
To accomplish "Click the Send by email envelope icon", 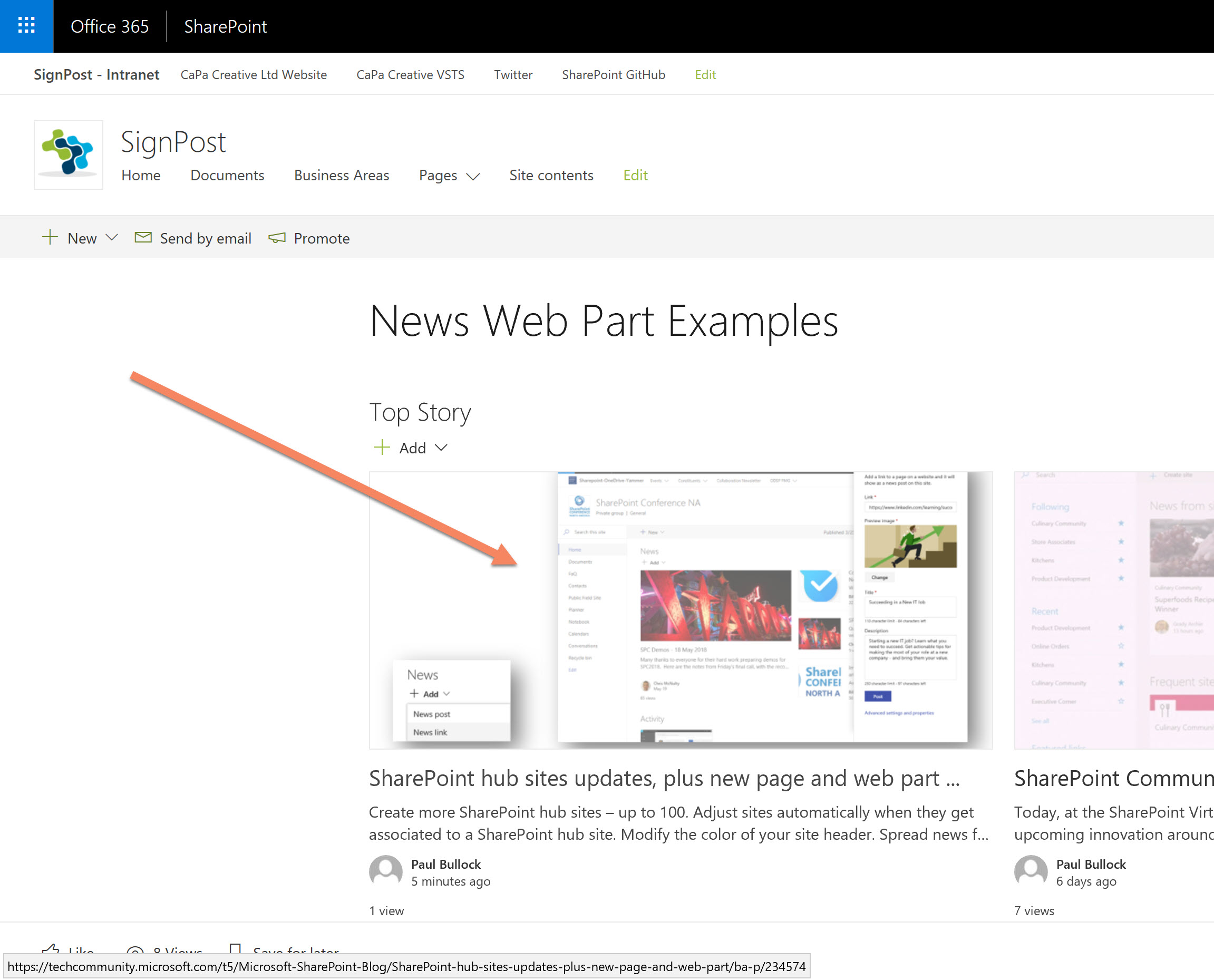I will click(143, 238).
